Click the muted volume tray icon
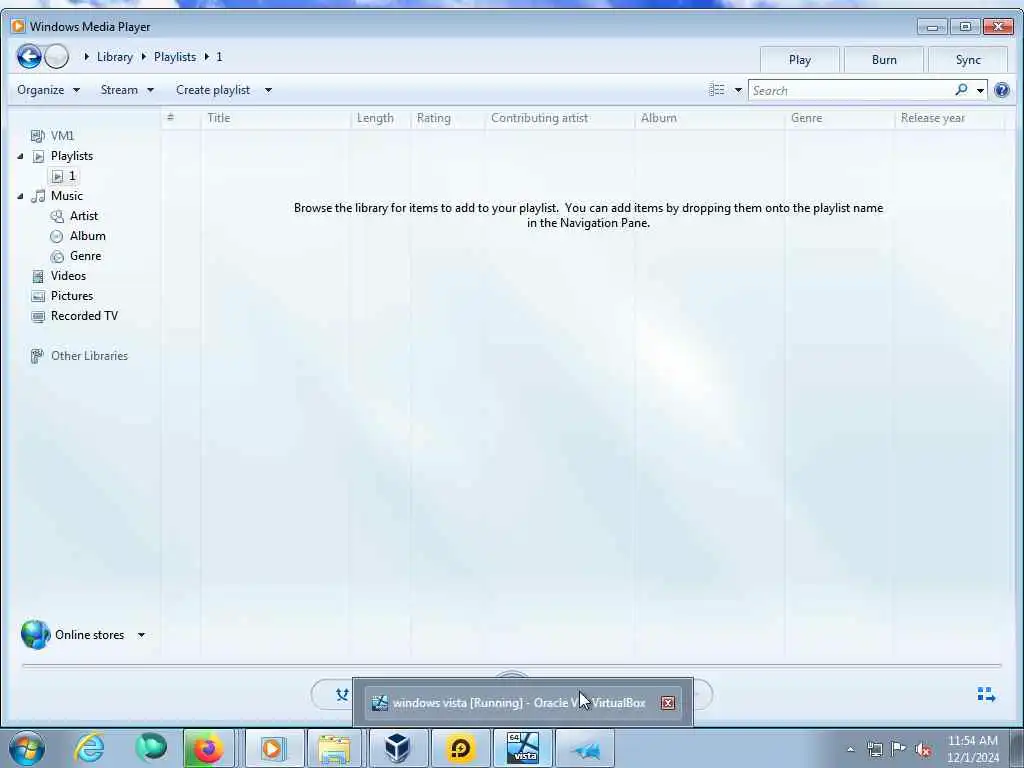Viewport: 1024px width, 768px height. [923, 750]
